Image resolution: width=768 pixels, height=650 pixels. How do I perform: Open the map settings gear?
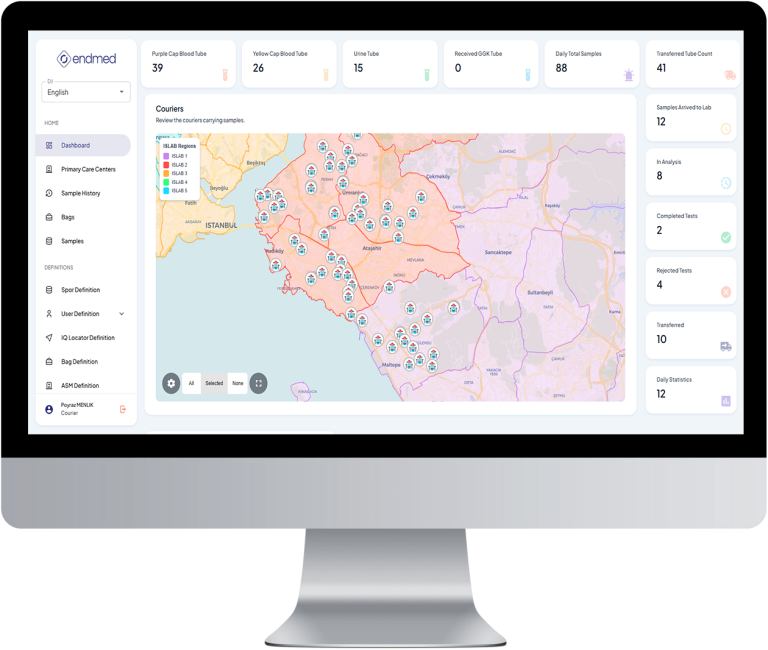[171, 383]
